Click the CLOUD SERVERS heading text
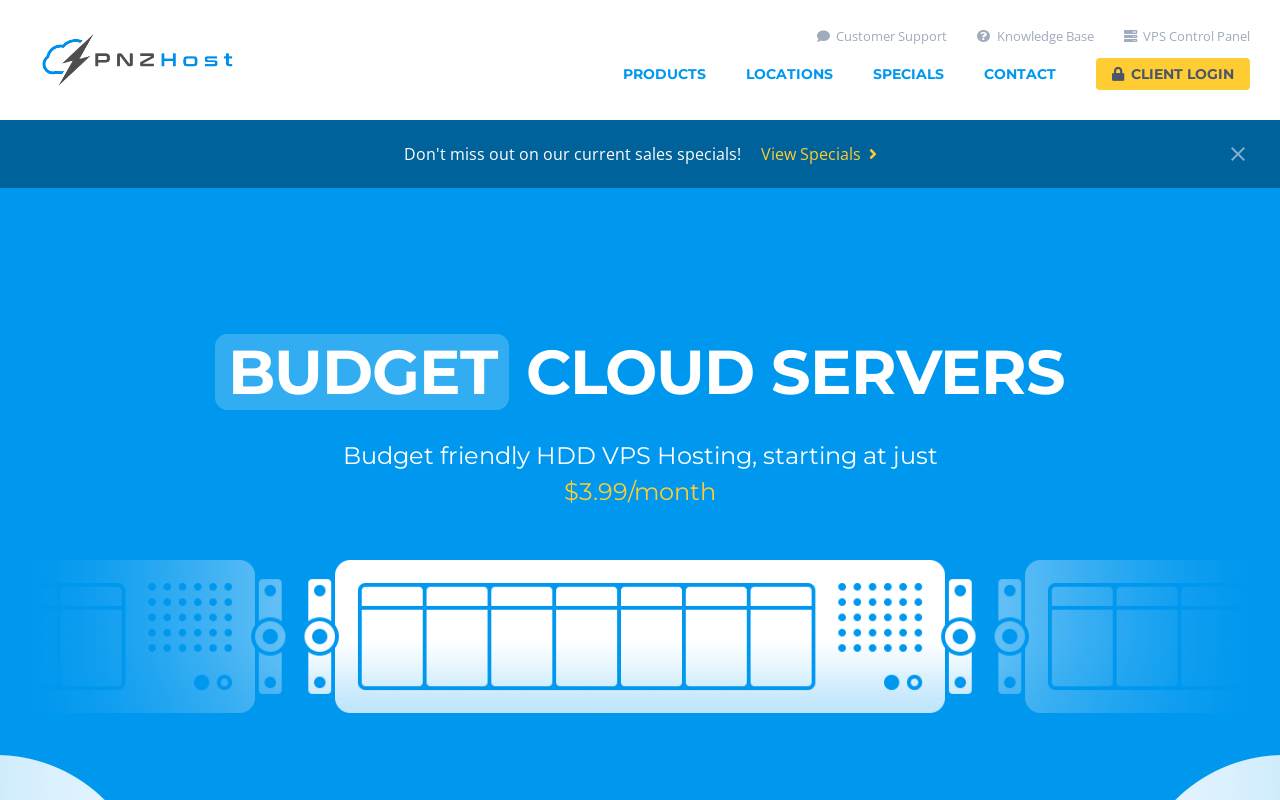1280x800 pixels. point(795,372)
